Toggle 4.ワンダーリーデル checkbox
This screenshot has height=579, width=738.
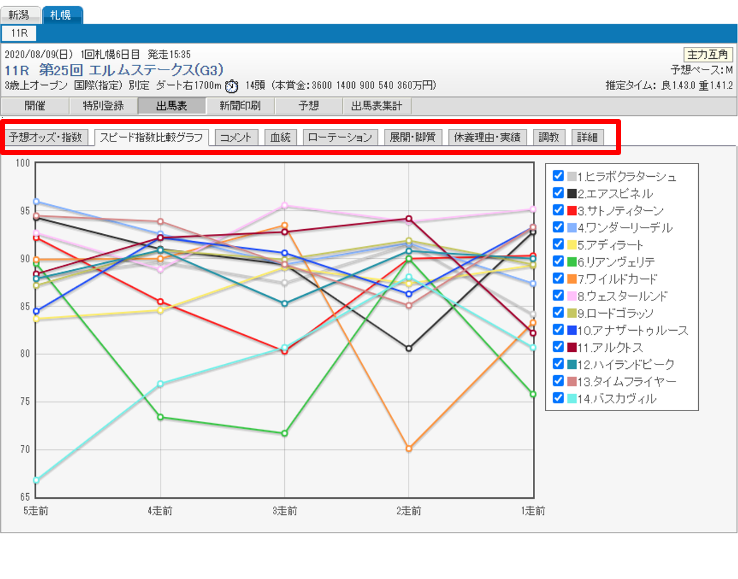tap(558, 227)
